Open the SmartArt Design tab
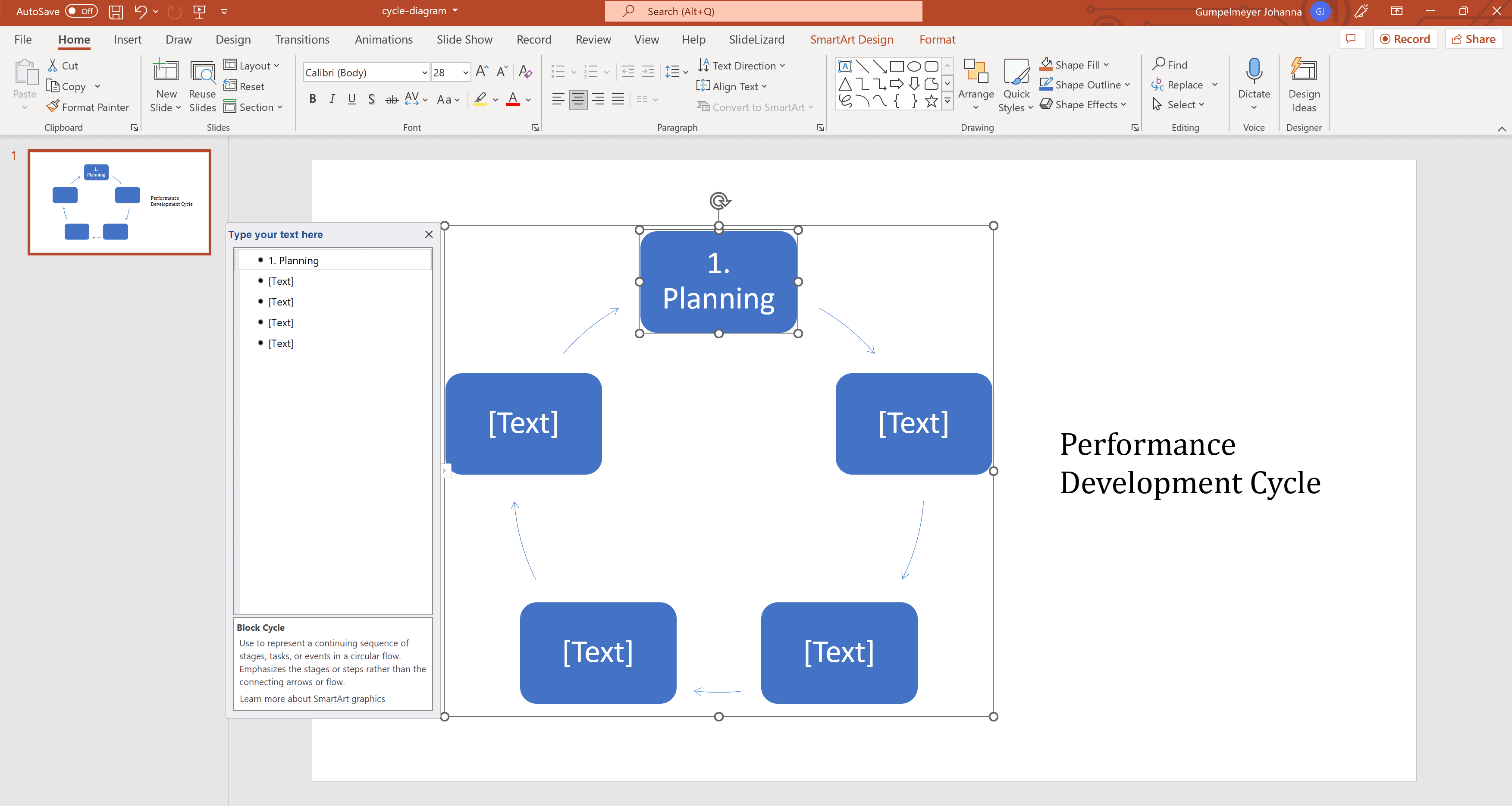The height and width of the screenshot is (806, 1512). click(851, 39)
